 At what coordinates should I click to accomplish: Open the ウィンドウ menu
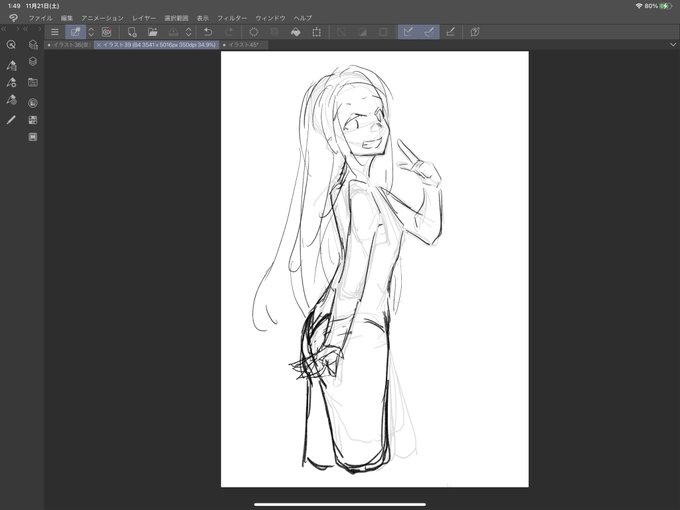tap(270, 18)
